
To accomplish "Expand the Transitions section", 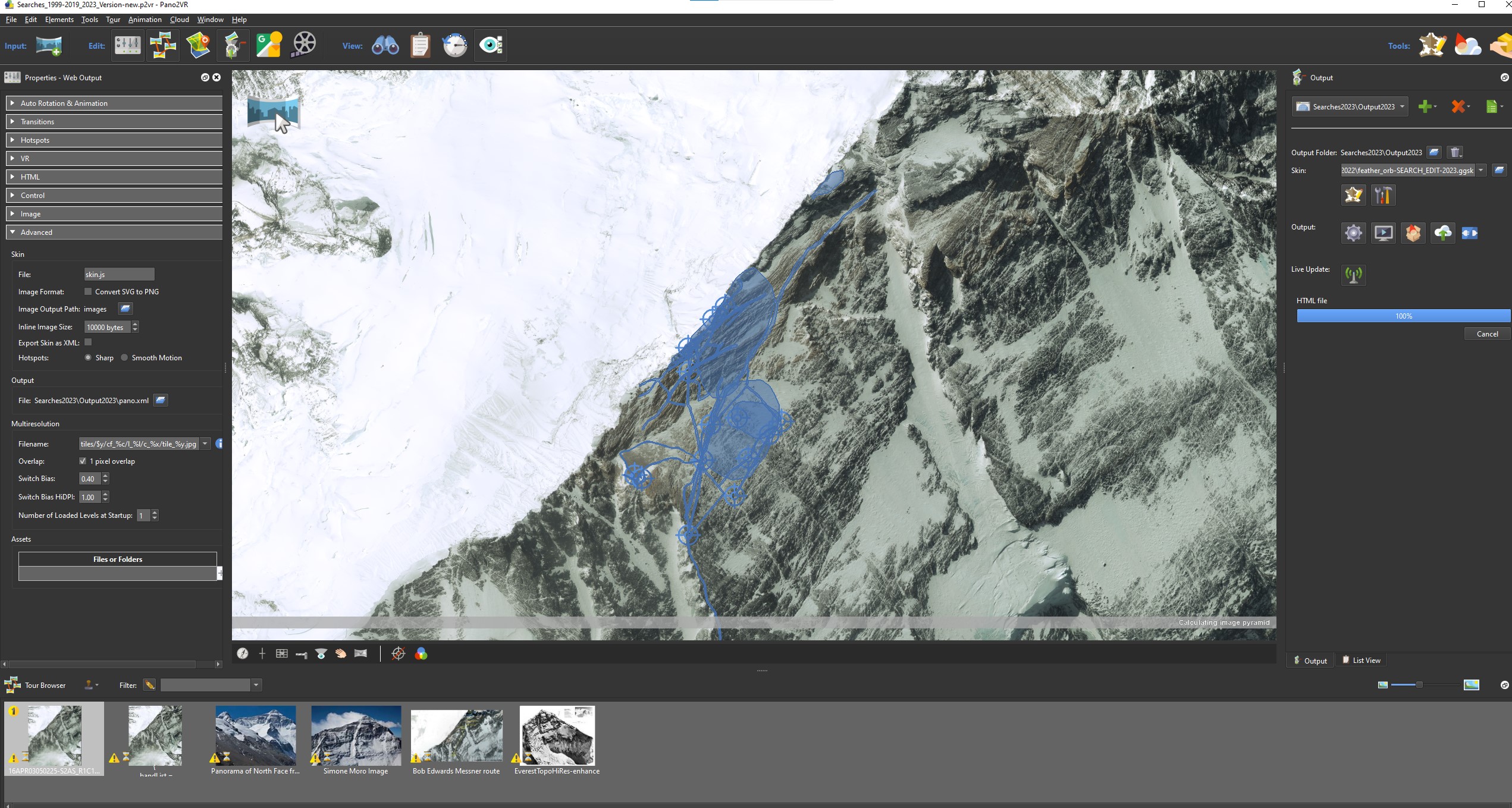I will pyautogui.click(x=114, y=121).
